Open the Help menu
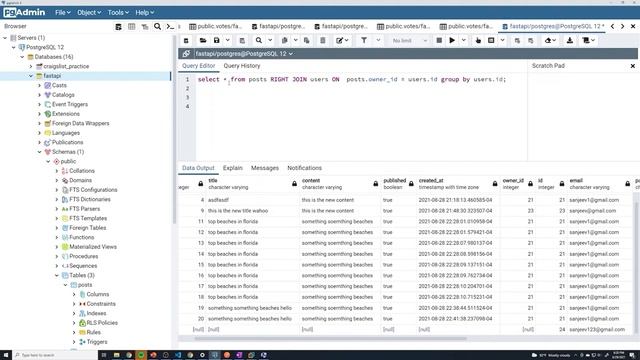The width and height of the screenshot is (640, 360). pos(144,13)
